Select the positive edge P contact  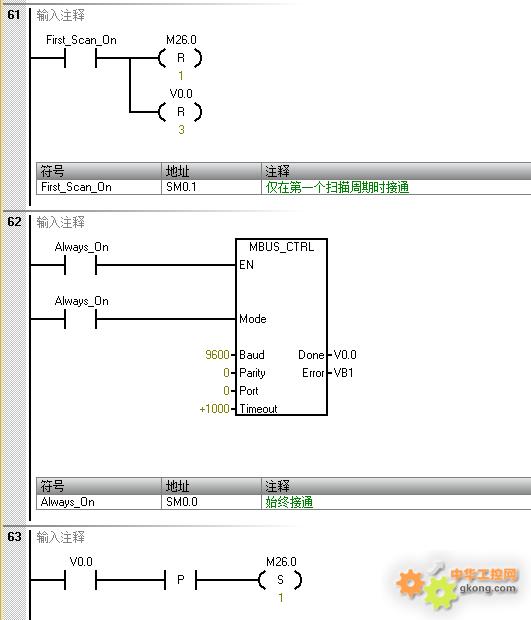click(x=181, y=580)
